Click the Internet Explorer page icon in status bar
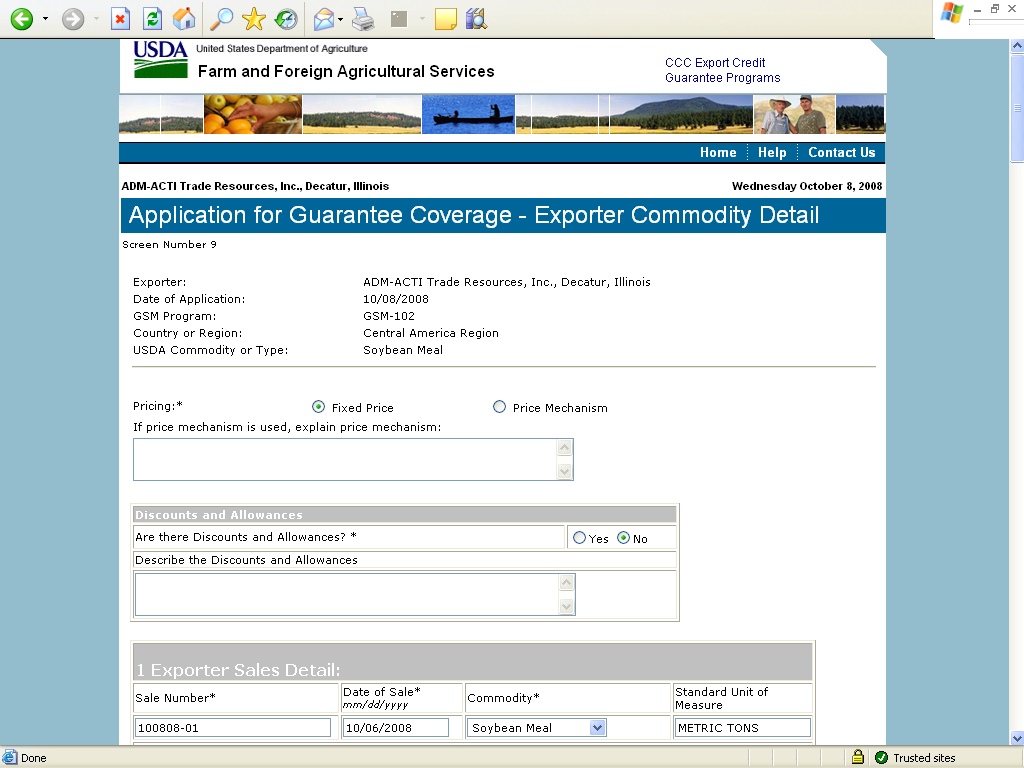This screenshot has height=768, width=1024. (x=9, y=758)
